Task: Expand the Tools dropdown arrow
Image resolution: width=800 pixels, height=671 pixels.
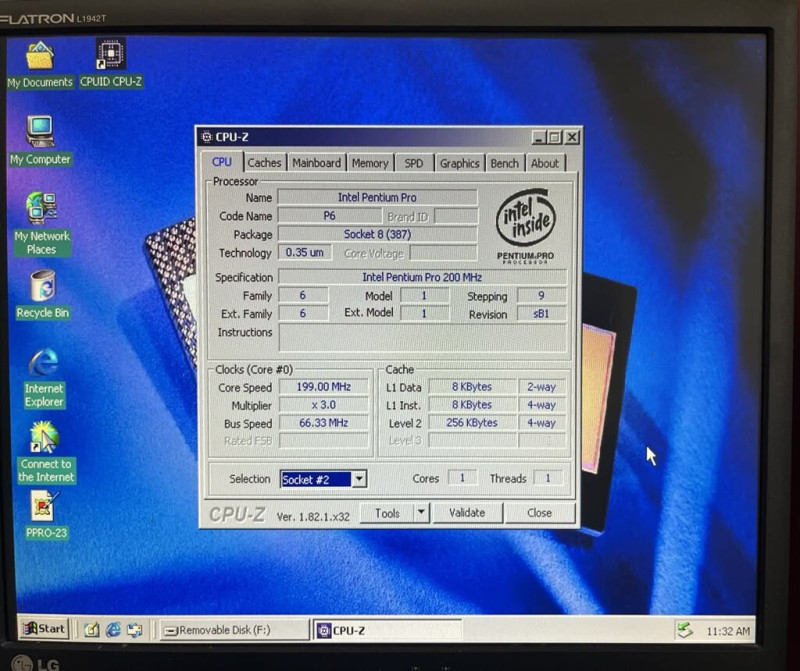Action: (x=421, y=512)
